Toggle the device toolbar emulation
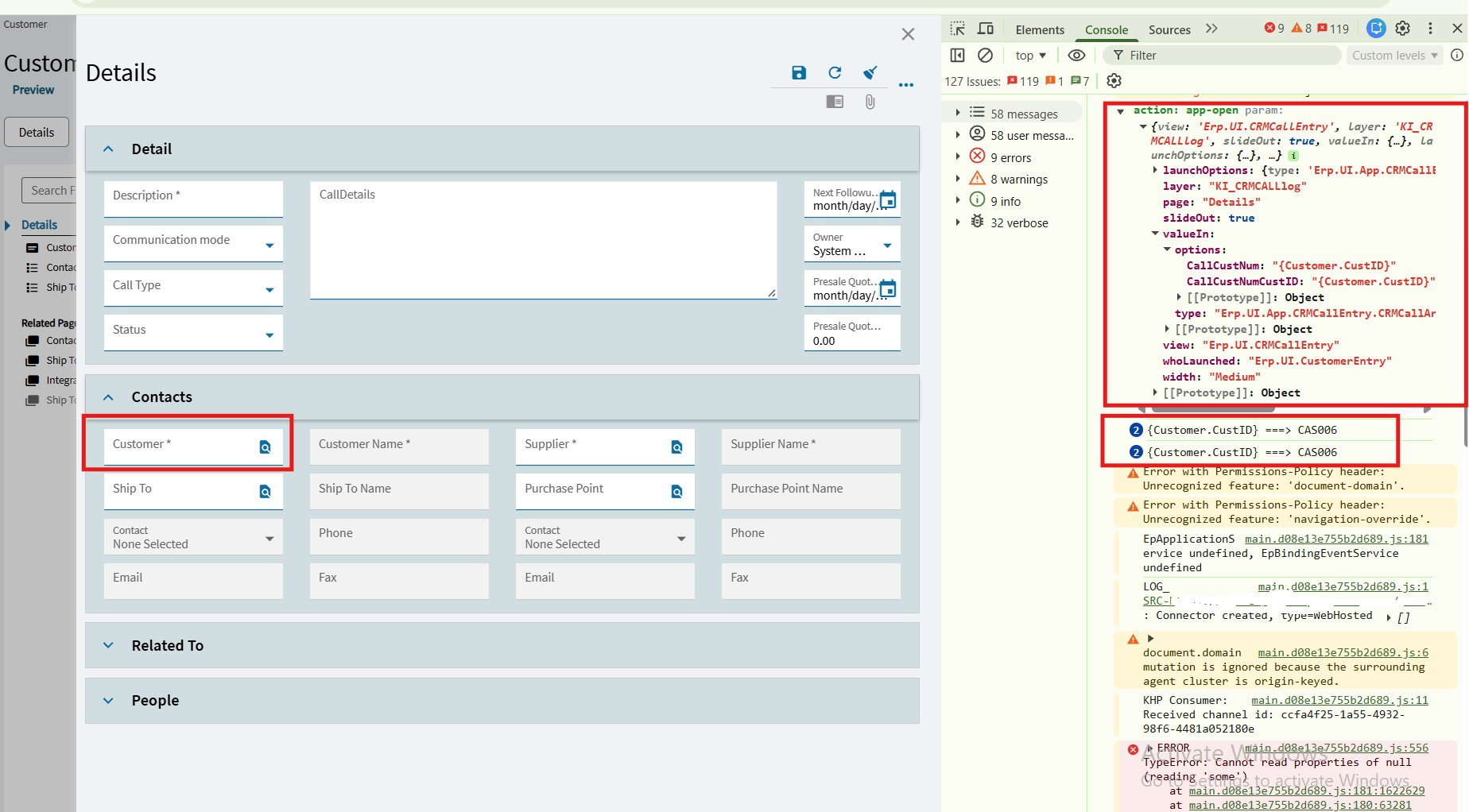The width and height of the screenshot is (1469, 812). click(x=986, y=29)
